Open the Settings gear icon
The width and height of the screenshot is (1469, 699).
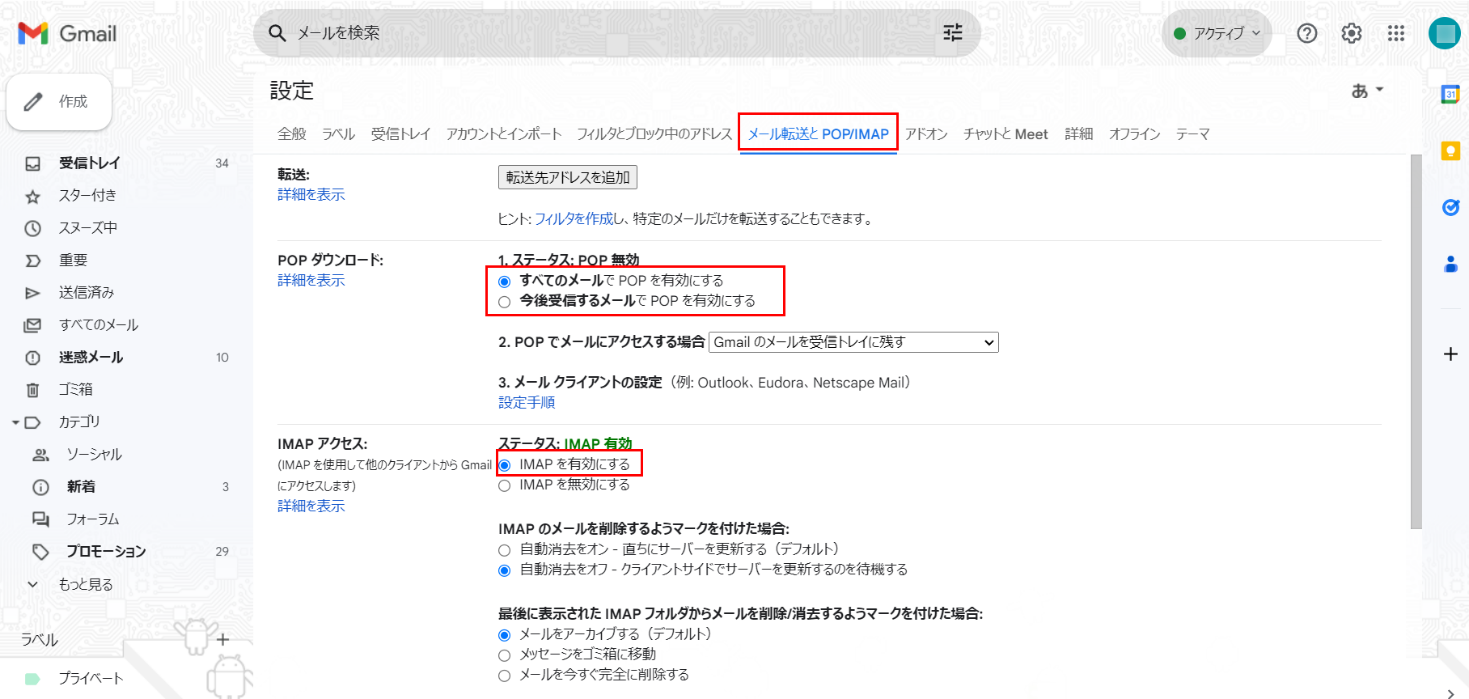(x=1351, y=33)
